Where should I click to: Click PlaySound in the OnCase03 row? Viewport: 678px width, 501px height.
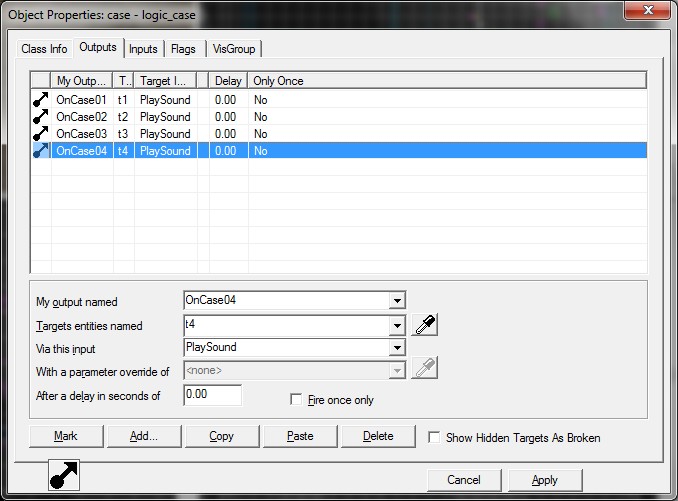pyautogui.click(x=165, y=134)
